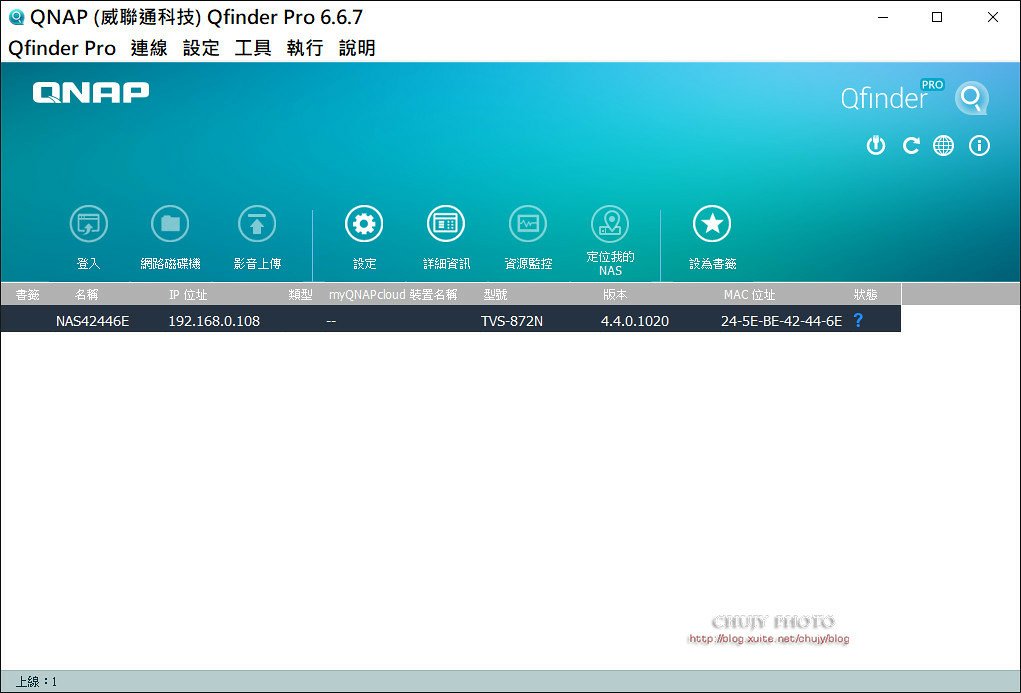The width and height of the screenshot is (1021, 693).
Task: Bookmark the NAS with 設為書籤 star
Action: [712, 224]
